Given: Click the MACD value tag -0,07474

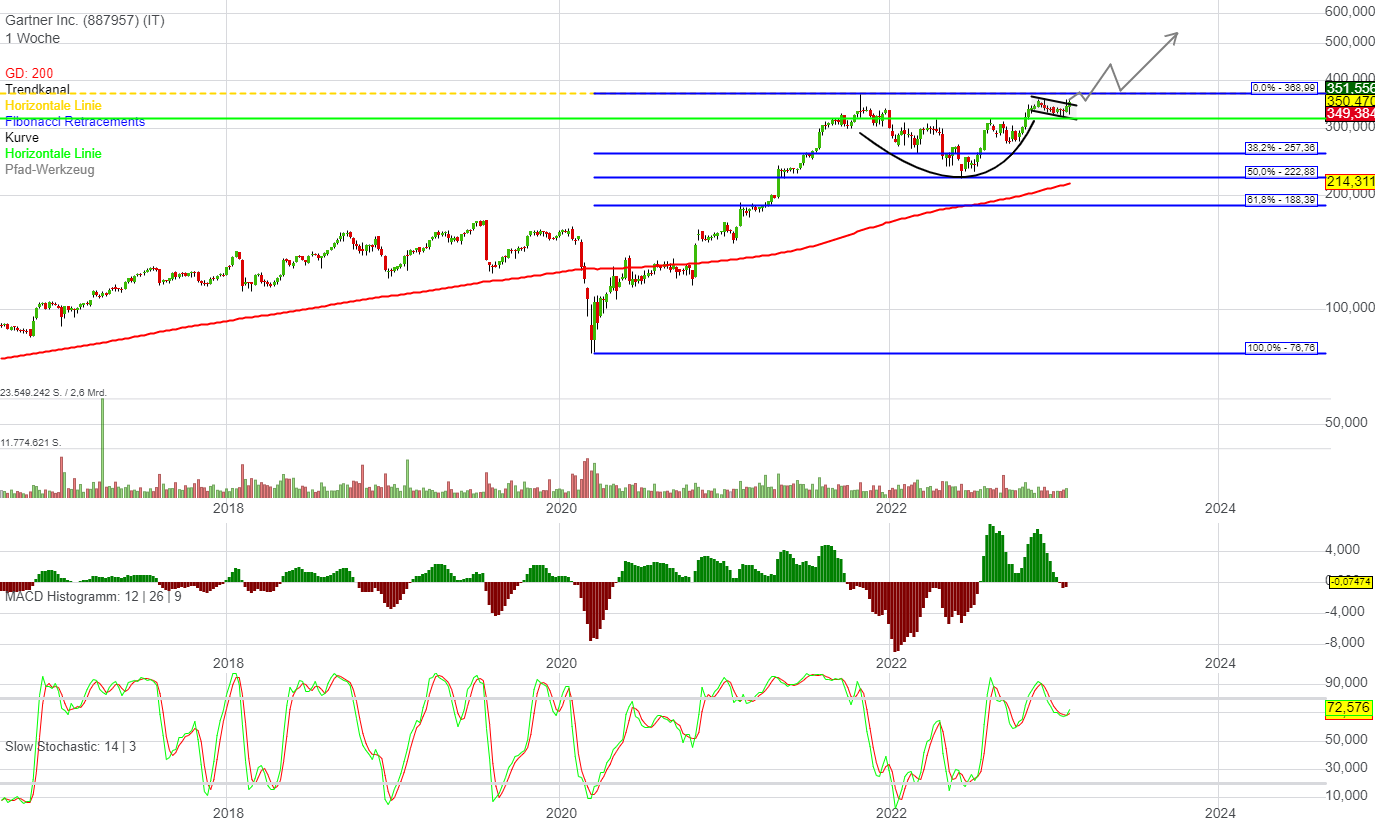Looking at the screenshot, I should (x=1350, y=581).
